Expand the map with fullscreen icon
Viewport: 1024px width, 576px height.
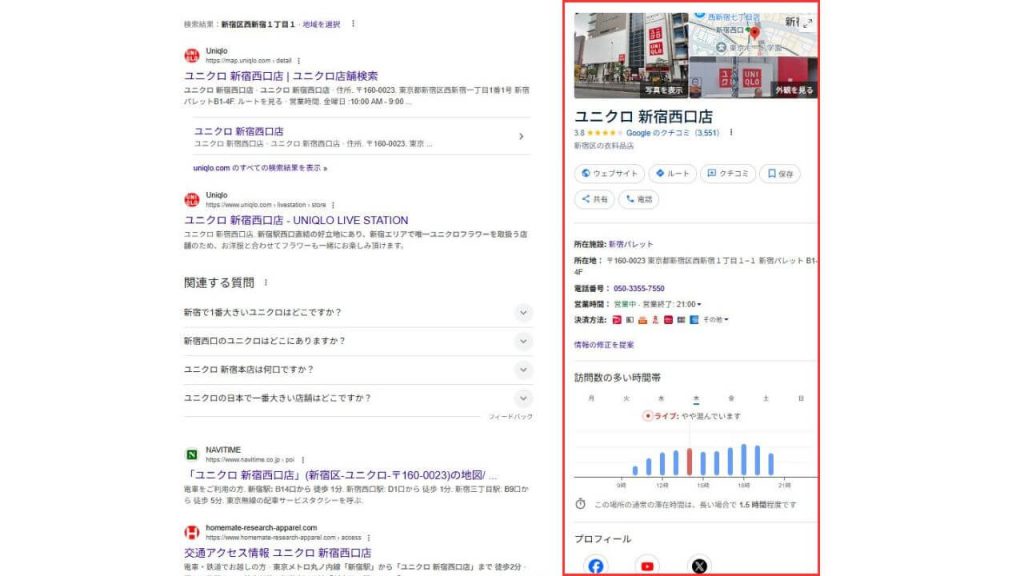tap(808, 24)
